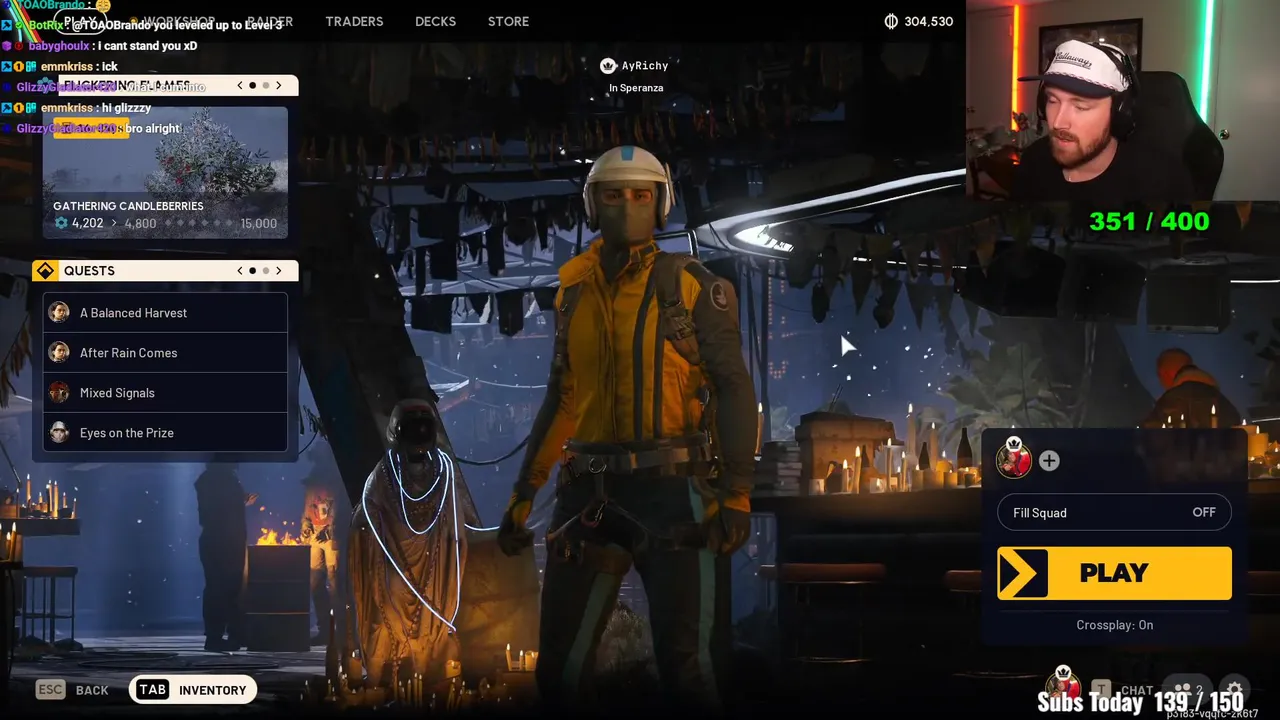The height and width of the screenshot is (720, 1280).
Task: Open the social friends icon in bottom bar
Action: click(x=1188, y=690)
